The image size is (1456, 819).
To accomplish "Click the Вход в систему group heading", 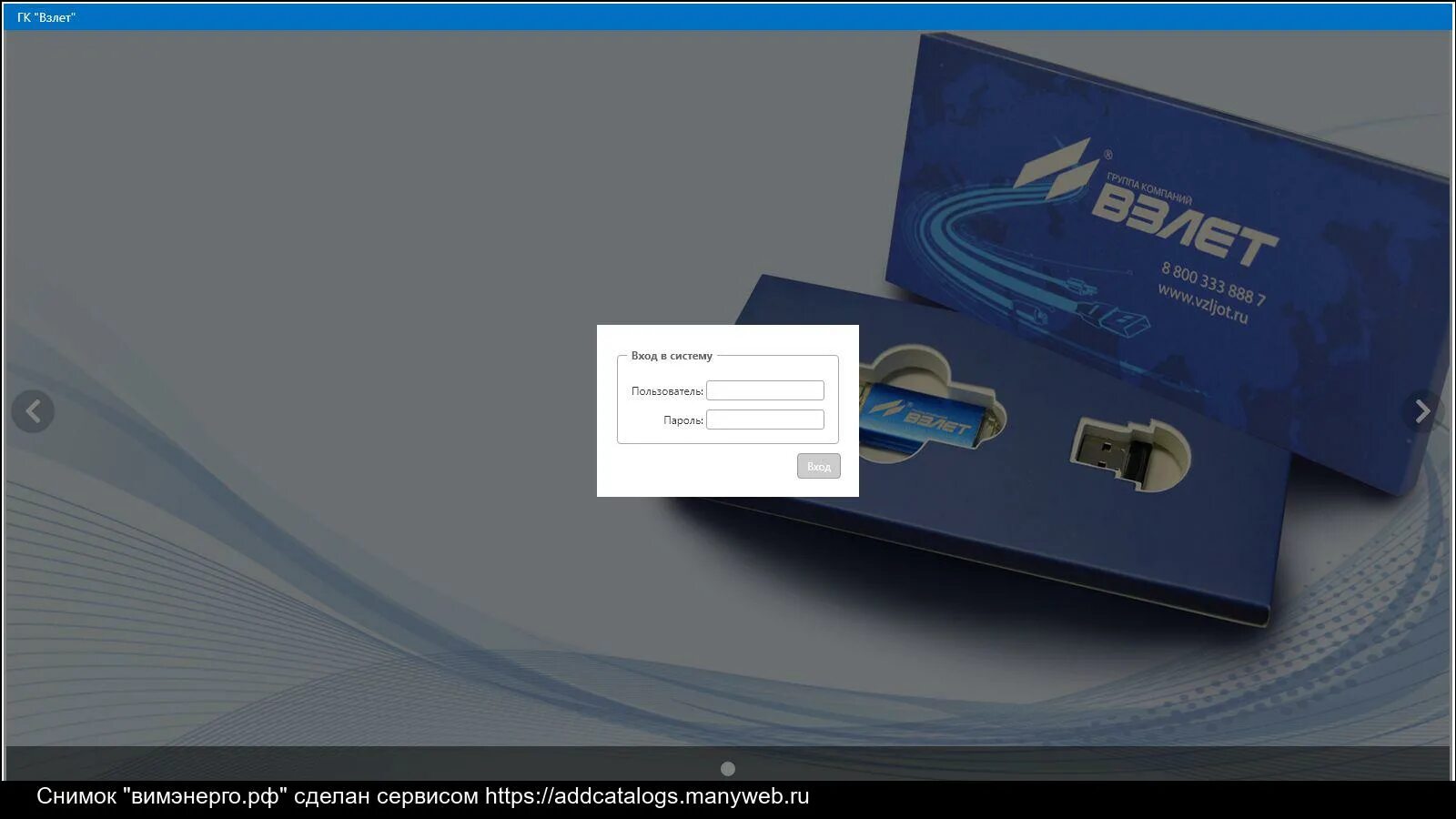I will point(672,356).
